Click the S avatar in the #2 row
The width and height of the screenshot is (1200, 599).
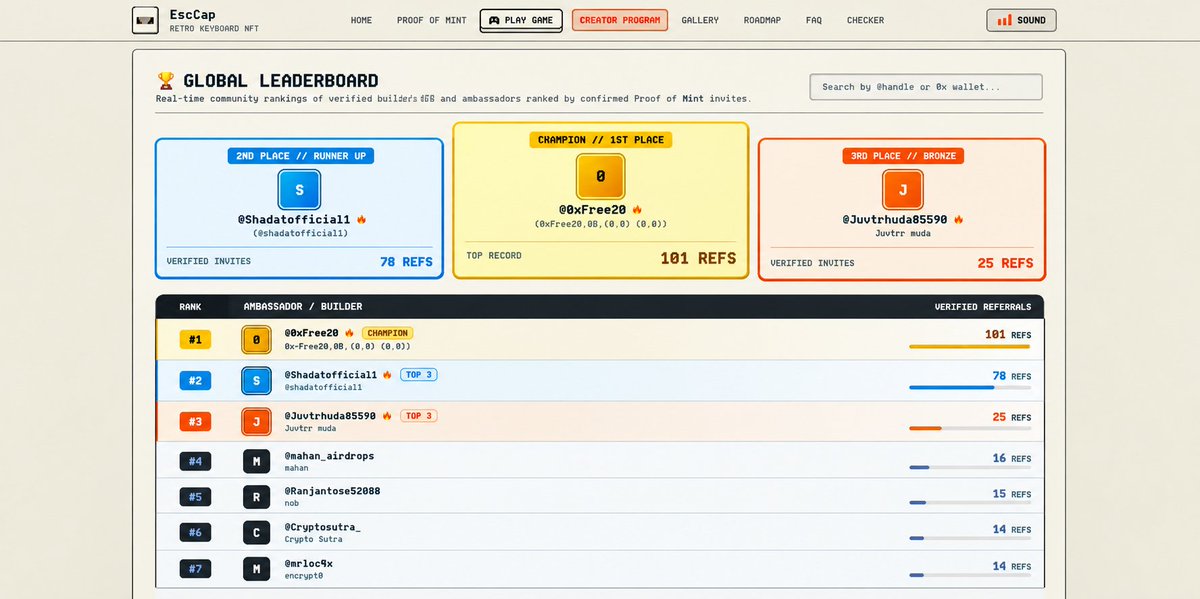point(256,381)
